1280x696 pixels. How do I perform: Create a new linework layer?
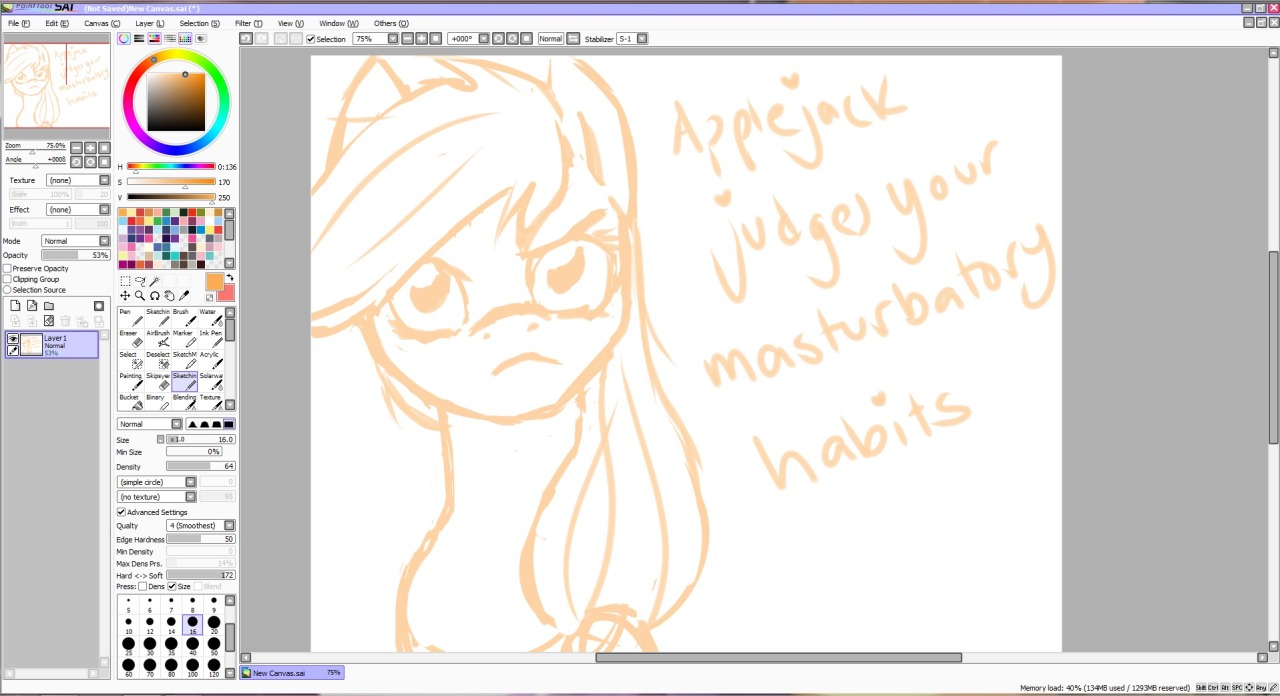32,306
